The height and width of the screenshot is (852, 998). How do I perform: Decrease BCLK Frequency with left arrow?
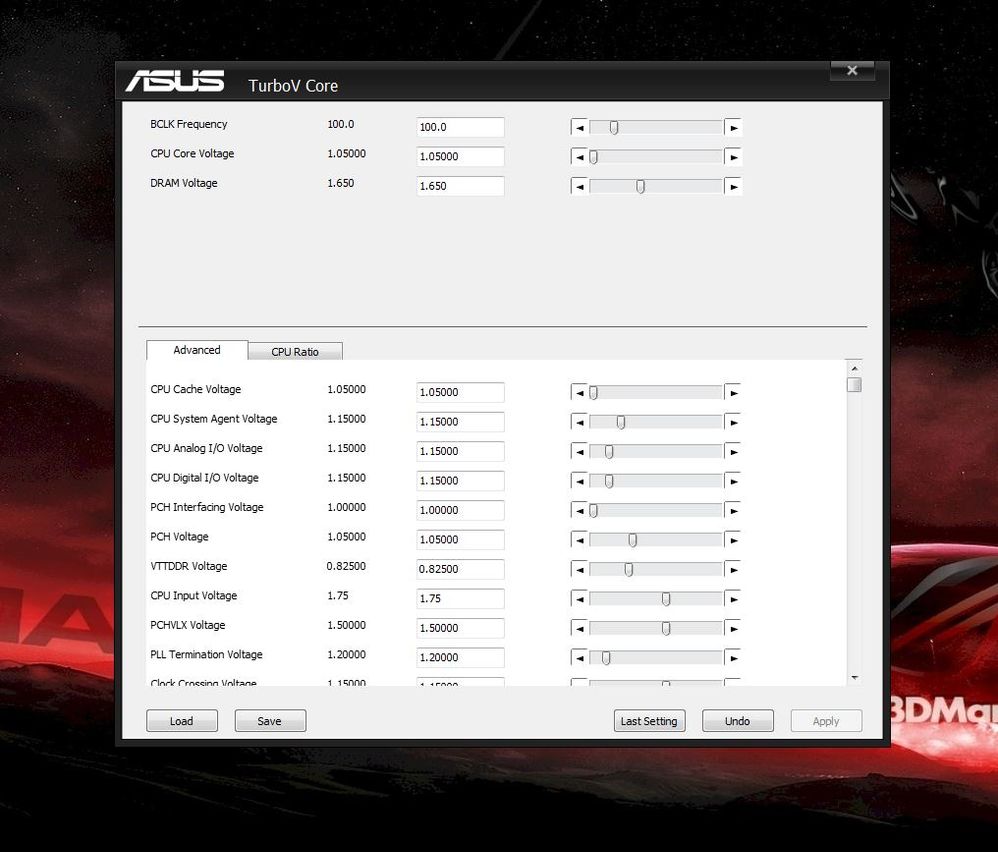[x=579, y=127]
